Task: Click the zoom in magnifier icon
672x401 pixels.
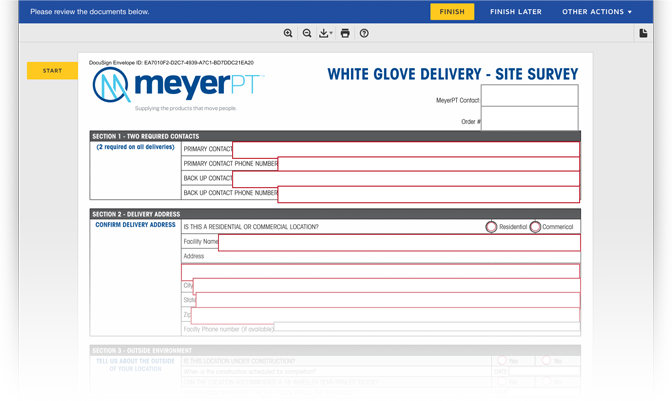Action: pyautogui.click(x=288, y=33)
